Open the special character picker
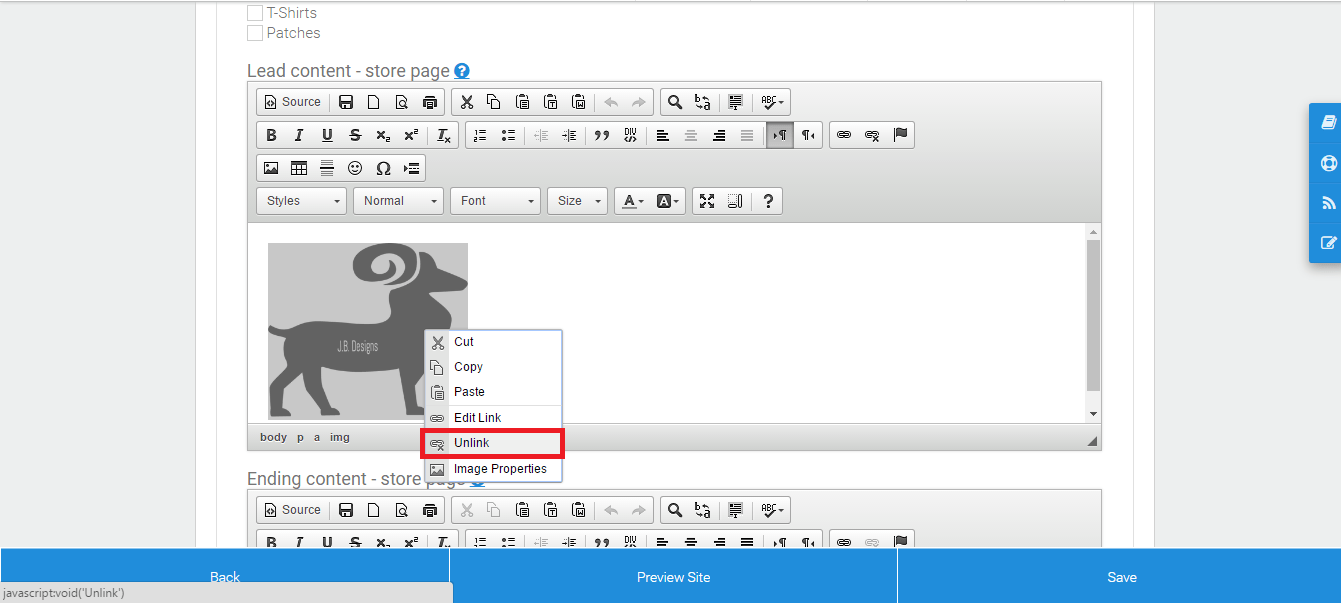Viewport: 1341px width, 603px height. tap(383, 167)
